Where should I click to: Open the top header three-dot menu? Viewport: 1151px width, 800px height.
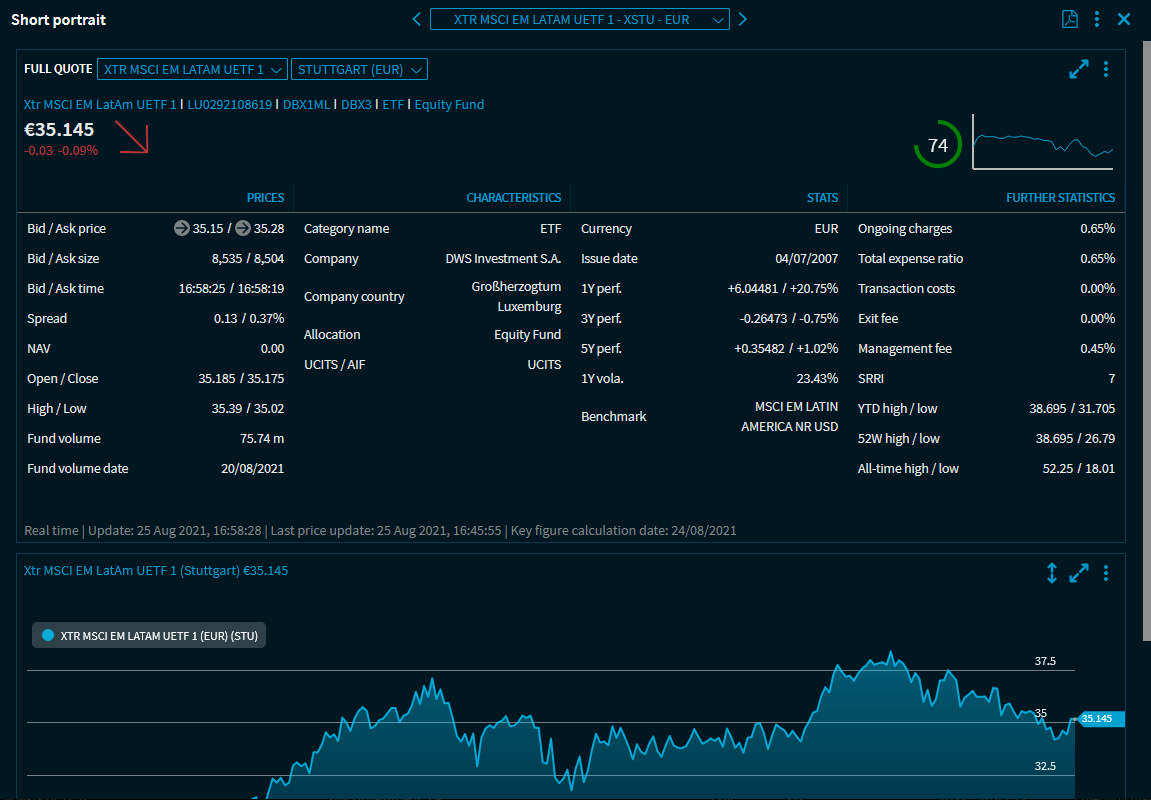1097,19
